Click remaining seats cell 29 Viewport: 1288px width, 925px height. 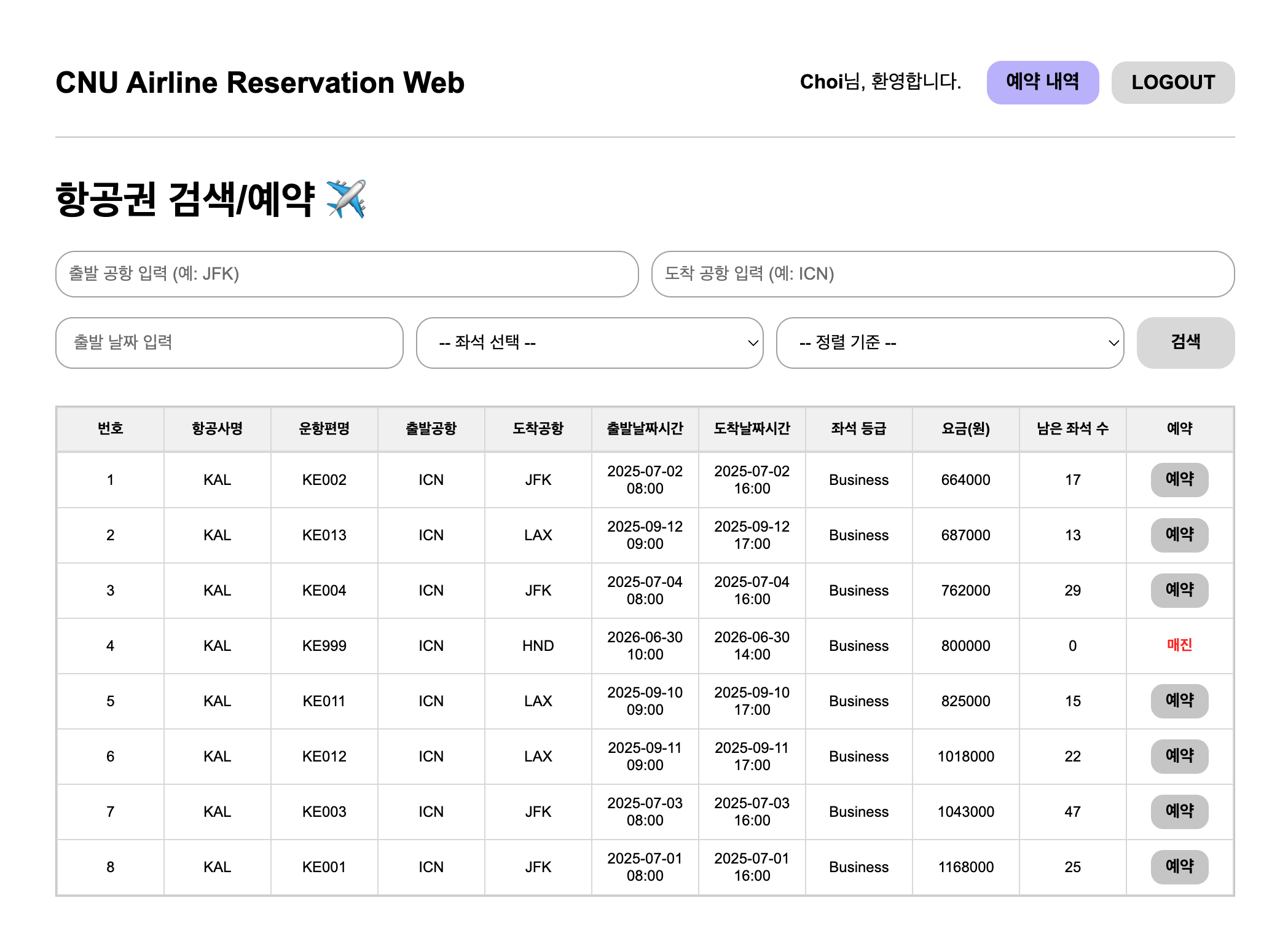click(1073, 591)
